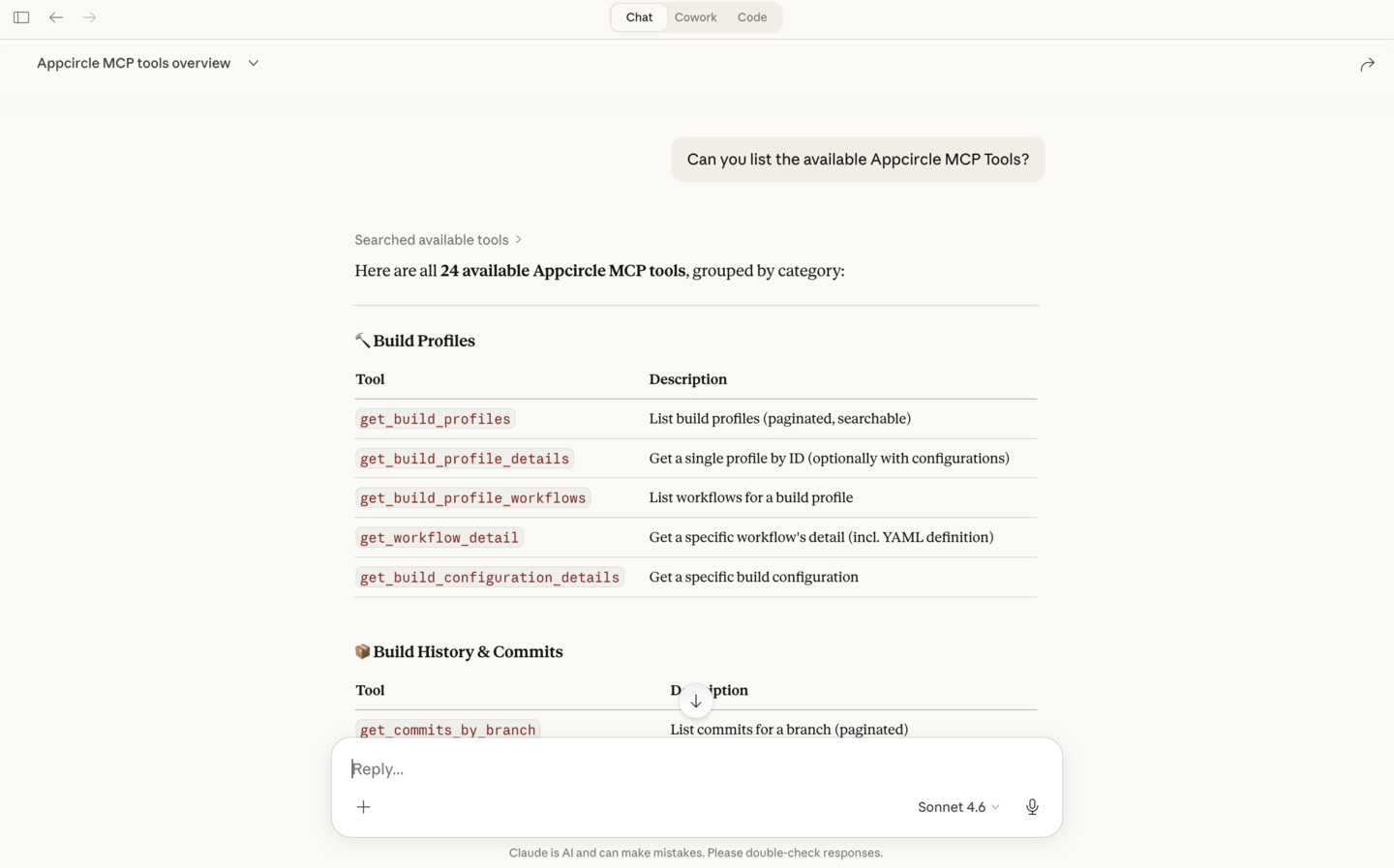Image resolution: width=1394 pixels, height=868 pixels.
Task: Switch to the Code tab
Action: 751,16
